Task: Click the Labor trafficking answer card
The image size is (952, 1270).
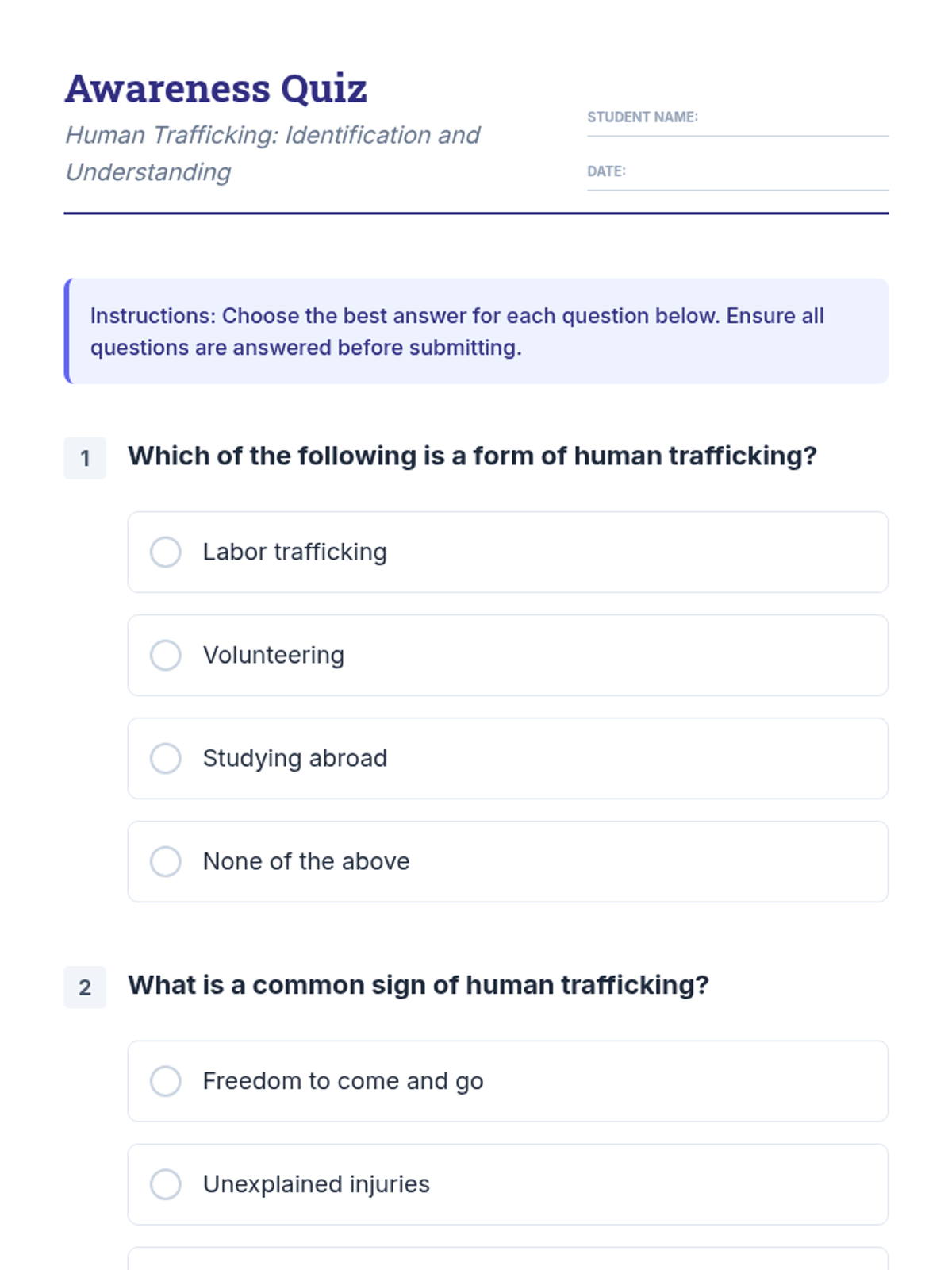Action: click(x=508, y=552)
